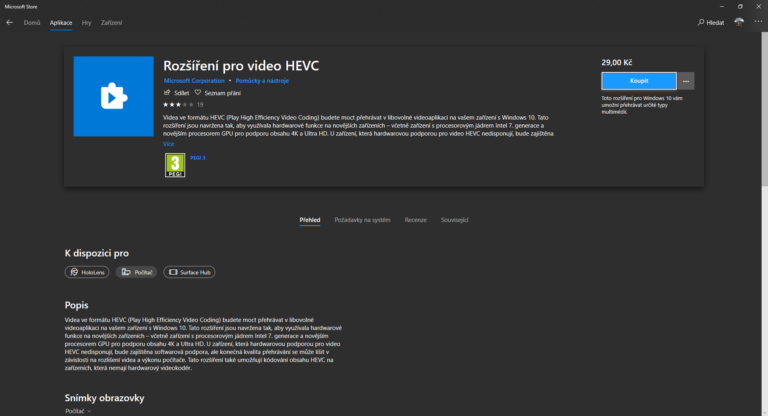Open the Microsoft Corporation publisher link
The image size is (768, 416).
(x=195, y=79)
